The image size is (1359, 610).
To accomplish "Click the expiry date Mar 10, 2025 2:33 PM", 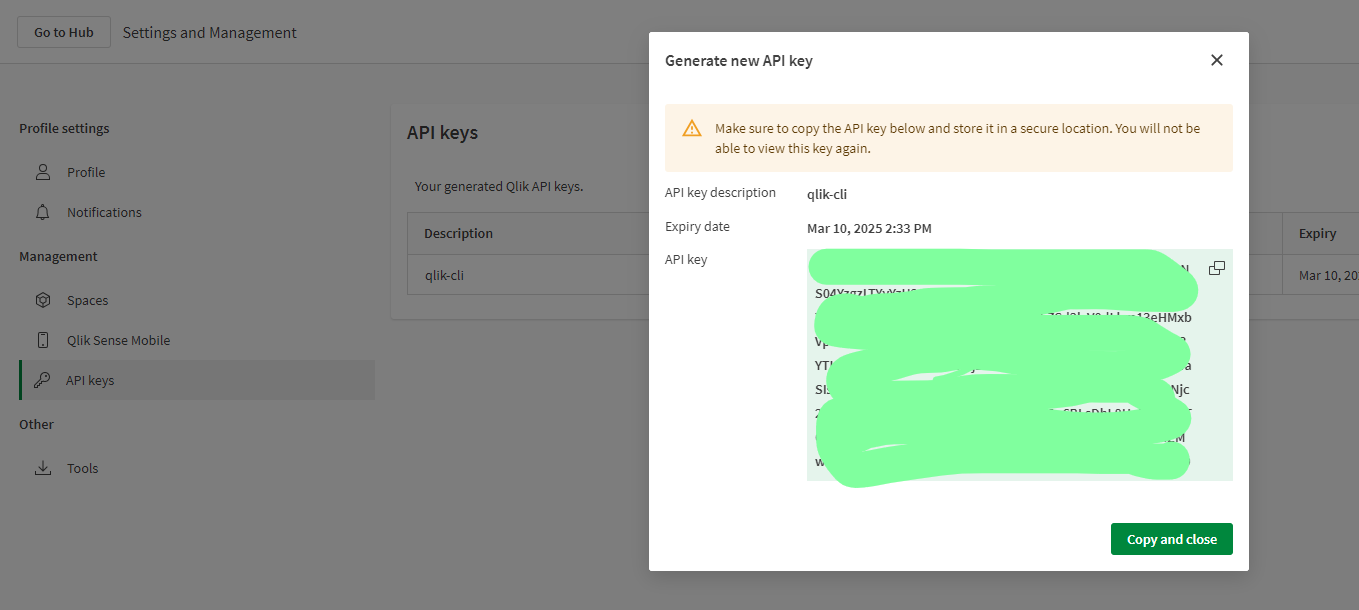I will tap(869, 228).
